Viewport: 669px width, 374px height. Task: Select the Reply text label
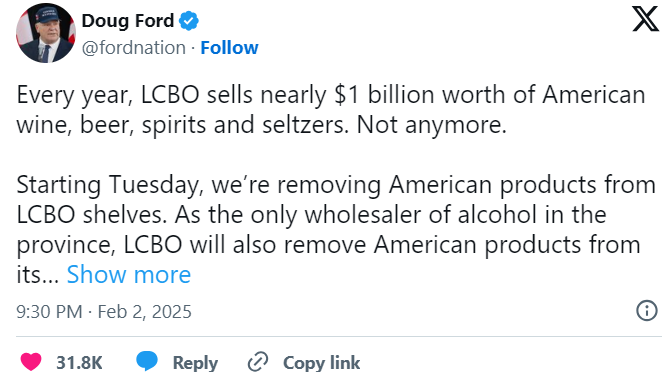click(195, 363)
